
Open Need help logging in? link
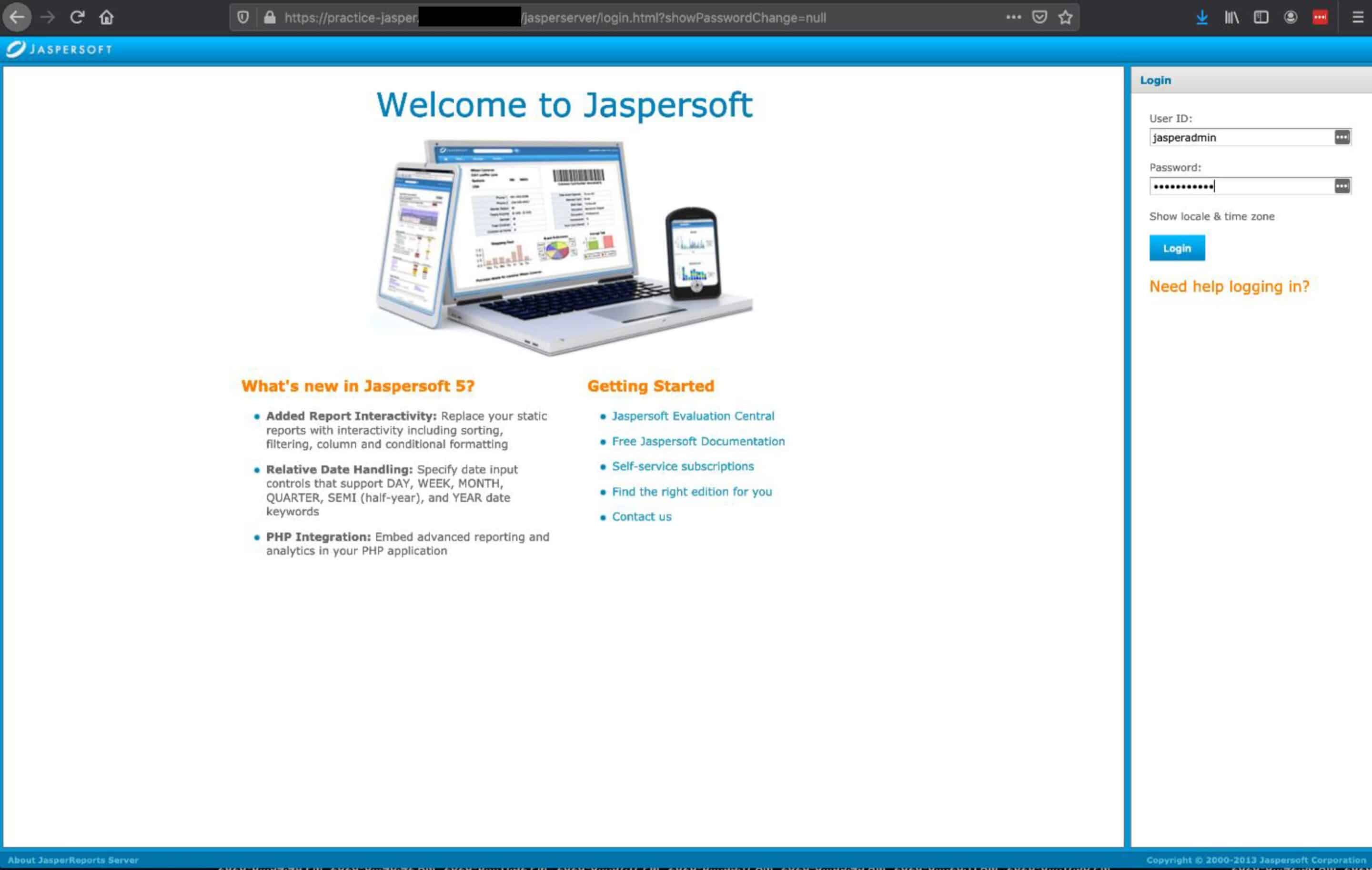click(x=1229, y=286)
